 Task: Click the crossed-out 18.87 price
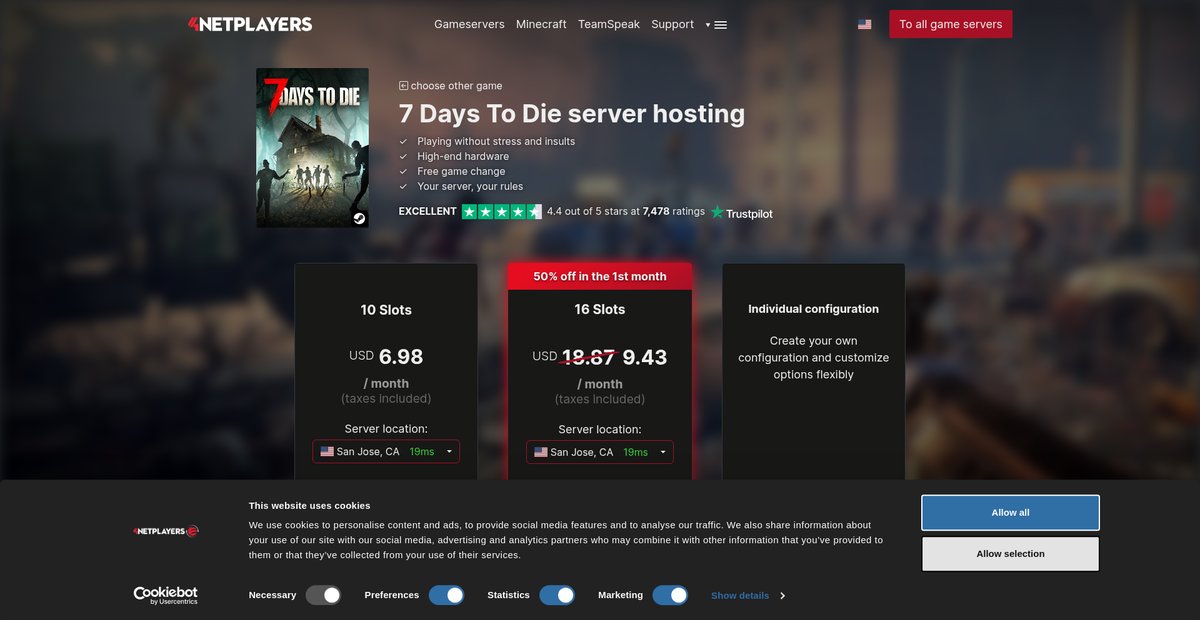click(x=588, y=357)
